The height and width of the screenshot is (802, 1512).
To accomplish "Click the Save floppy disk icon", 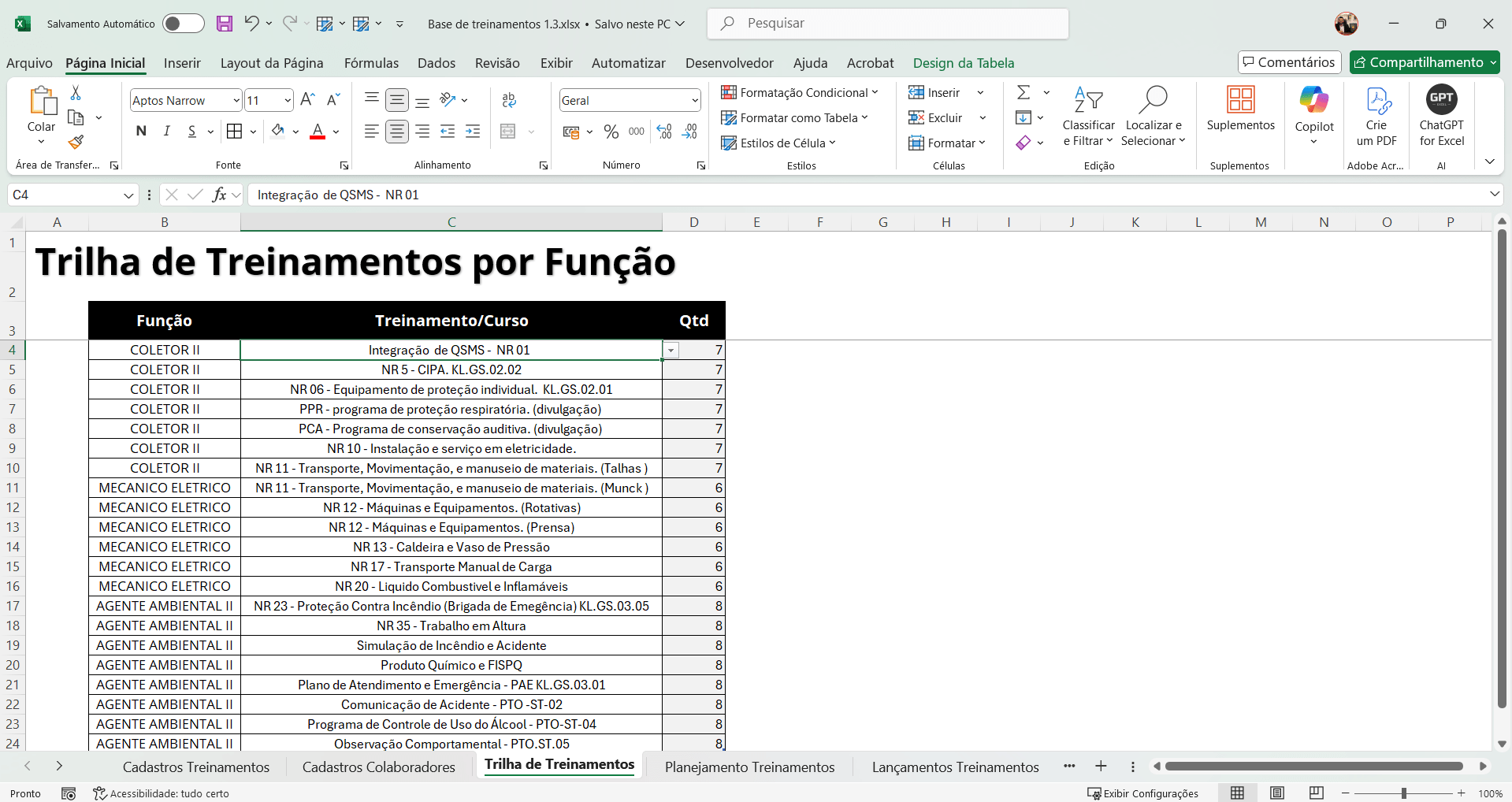I will (x=225, y=24).
